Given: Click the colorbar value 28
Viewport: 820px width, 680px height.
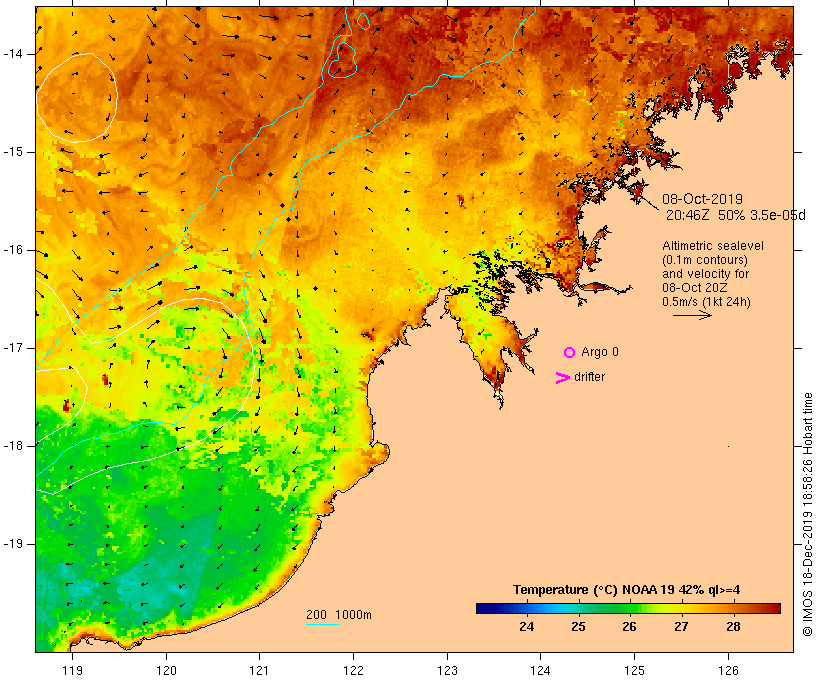Looking at the screenshot, I should (733, 627).
